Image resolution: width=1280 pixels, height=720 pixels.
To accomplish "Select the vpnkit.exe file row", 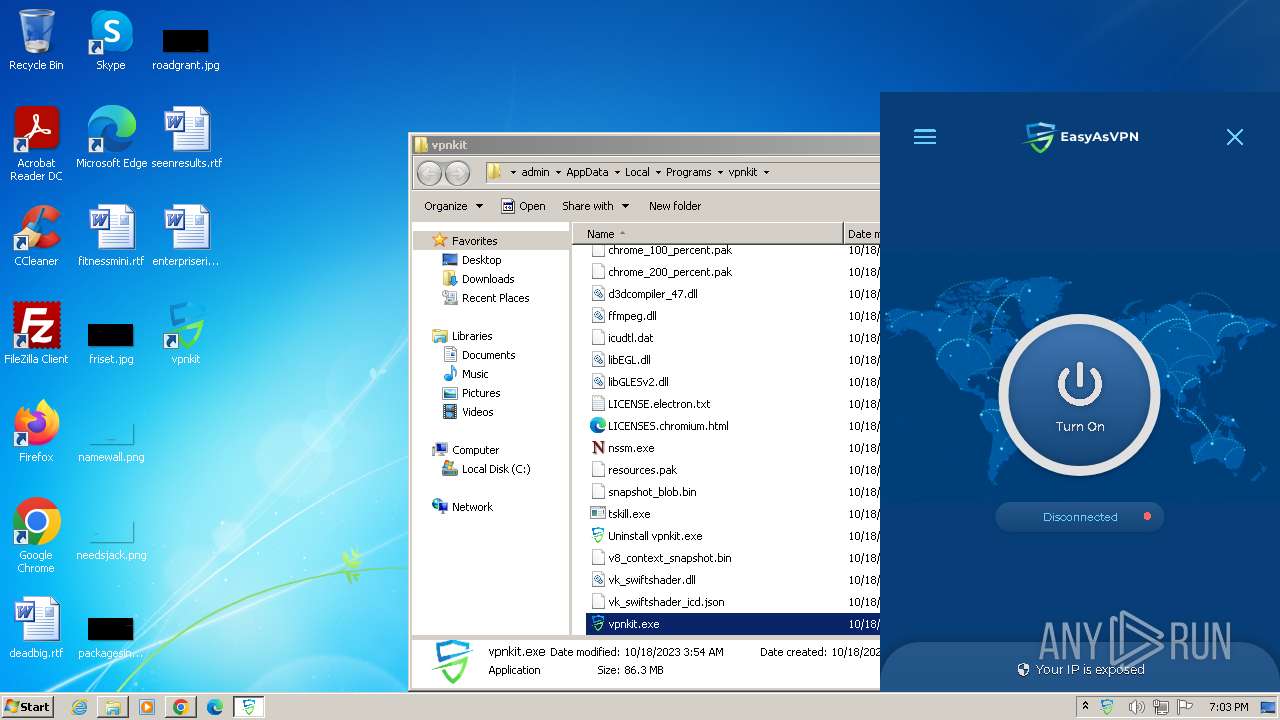I will (x=733, y=624).
